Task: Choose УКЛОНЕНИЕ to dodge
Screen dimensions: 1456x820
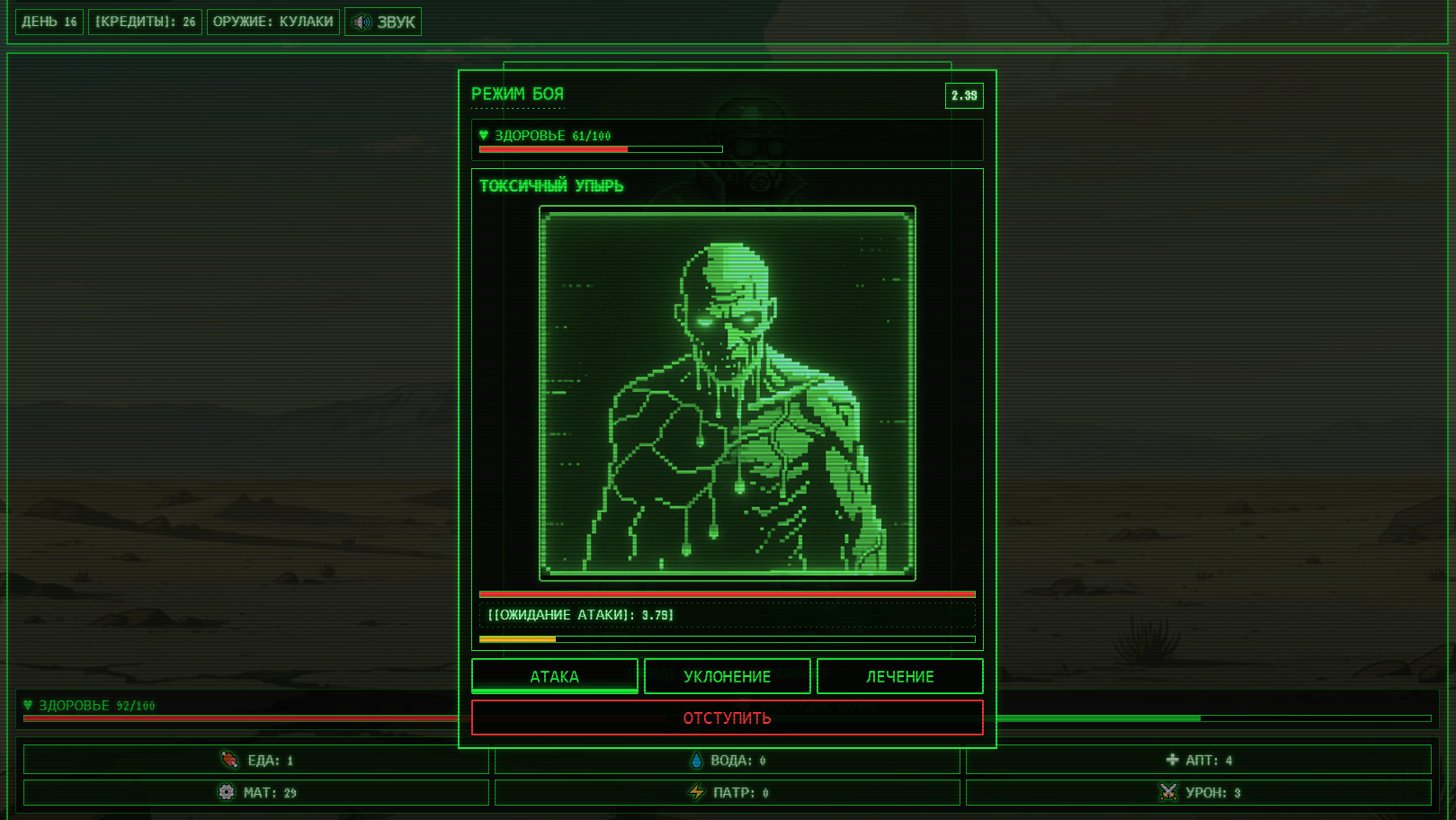Action: click(728, 676)
